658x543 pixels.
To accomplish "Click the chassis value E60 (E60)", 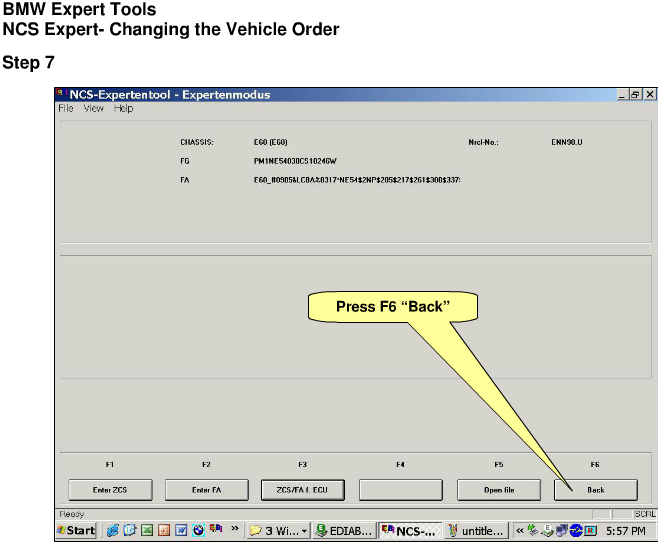I will click(271, 142).
